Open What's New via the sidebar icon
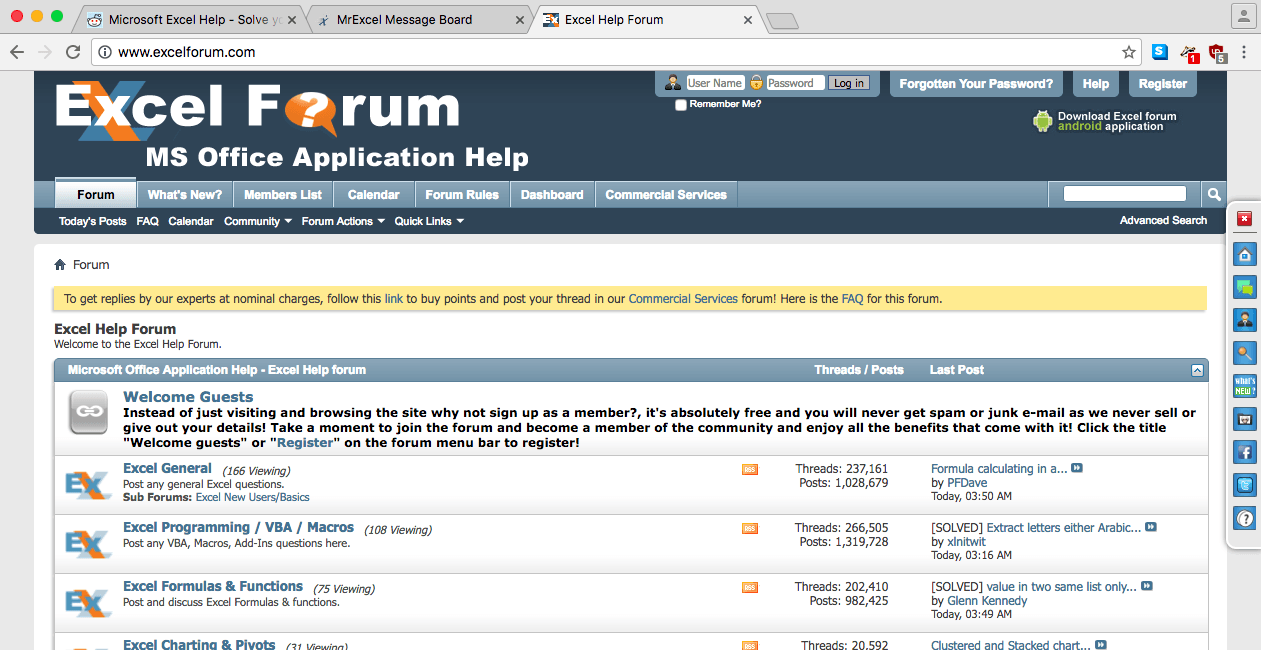Image resolution: width=1261 pixels, height=650 pixels. [1244, 385]
